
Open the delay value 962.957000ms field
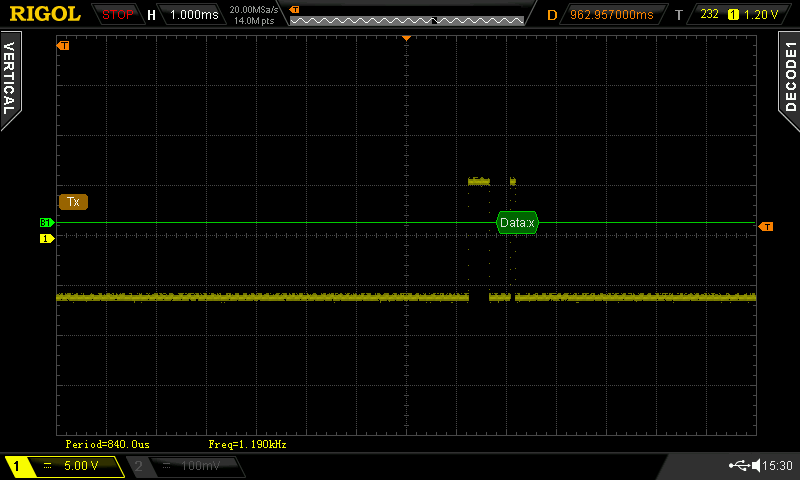[611, 15]
